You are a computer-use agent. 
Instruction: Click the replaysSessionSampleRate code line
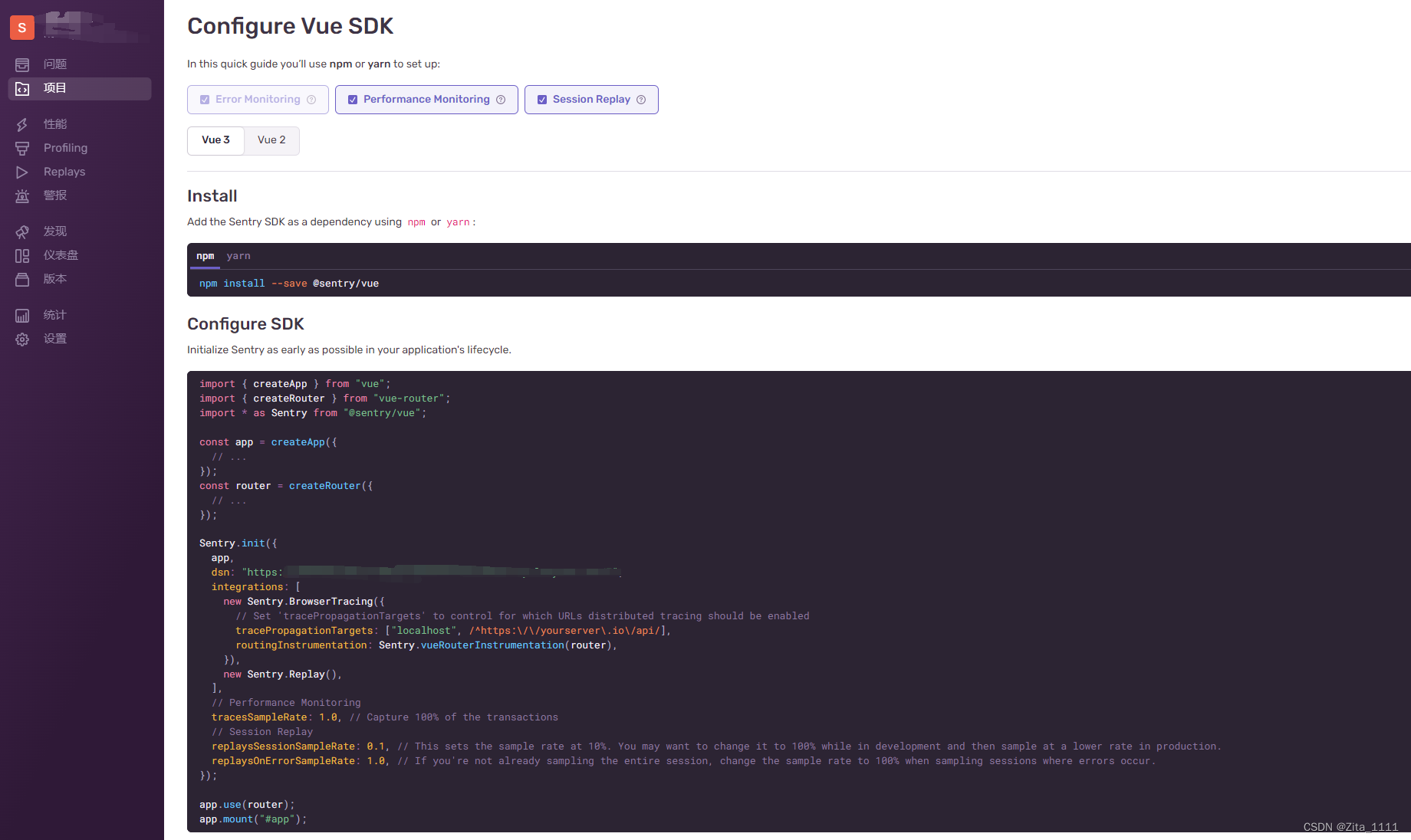(716, 746)
